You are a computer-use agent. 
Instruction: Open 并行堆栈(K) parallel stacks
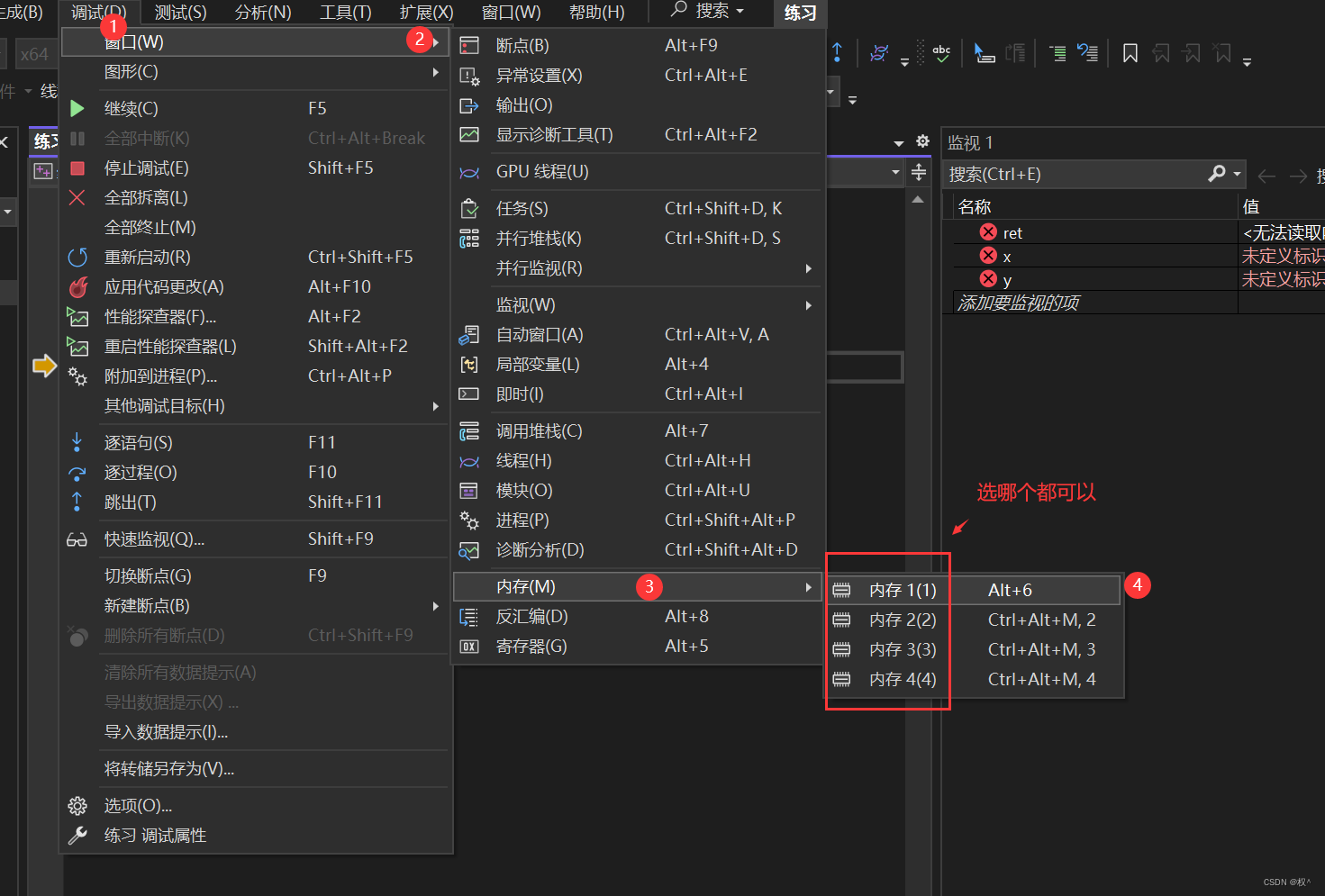tap(639, 238)
